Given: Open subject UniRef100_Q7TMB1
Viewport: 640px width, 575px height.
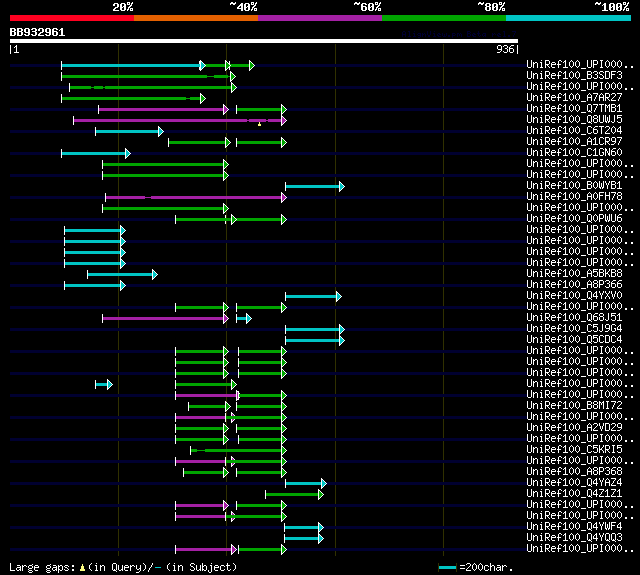Looking at the screenshot, I should (574, 109).
